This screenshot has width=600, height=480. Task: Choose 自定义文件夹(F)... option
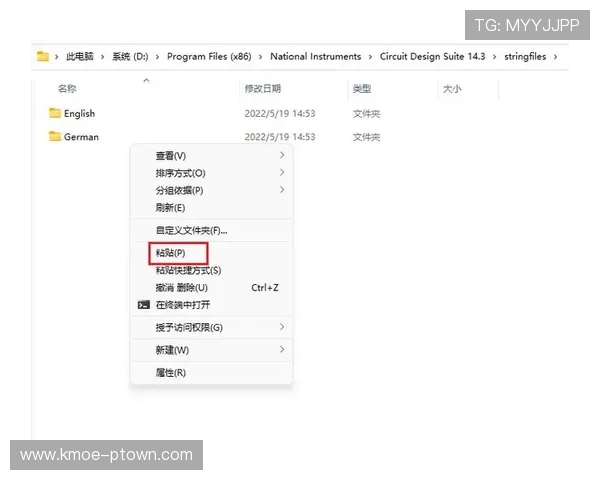pos(212,230)
